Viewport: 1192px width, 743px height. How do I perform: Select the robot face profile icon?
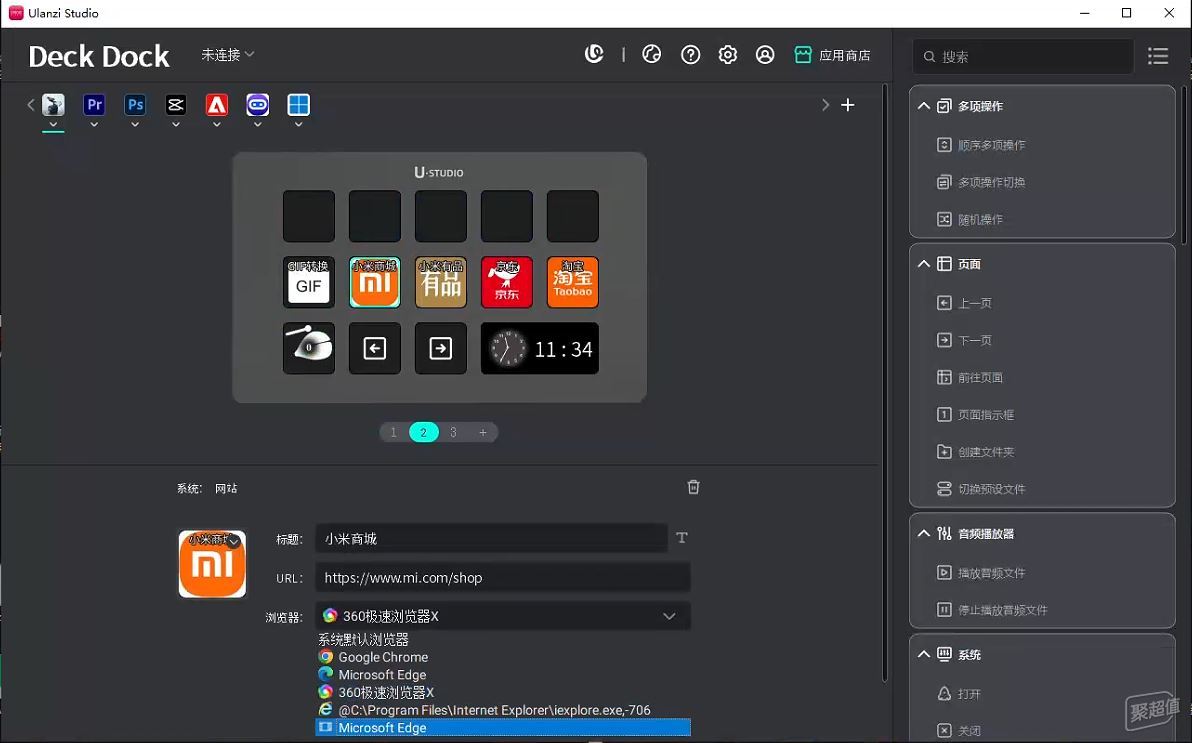click(258, 105)
